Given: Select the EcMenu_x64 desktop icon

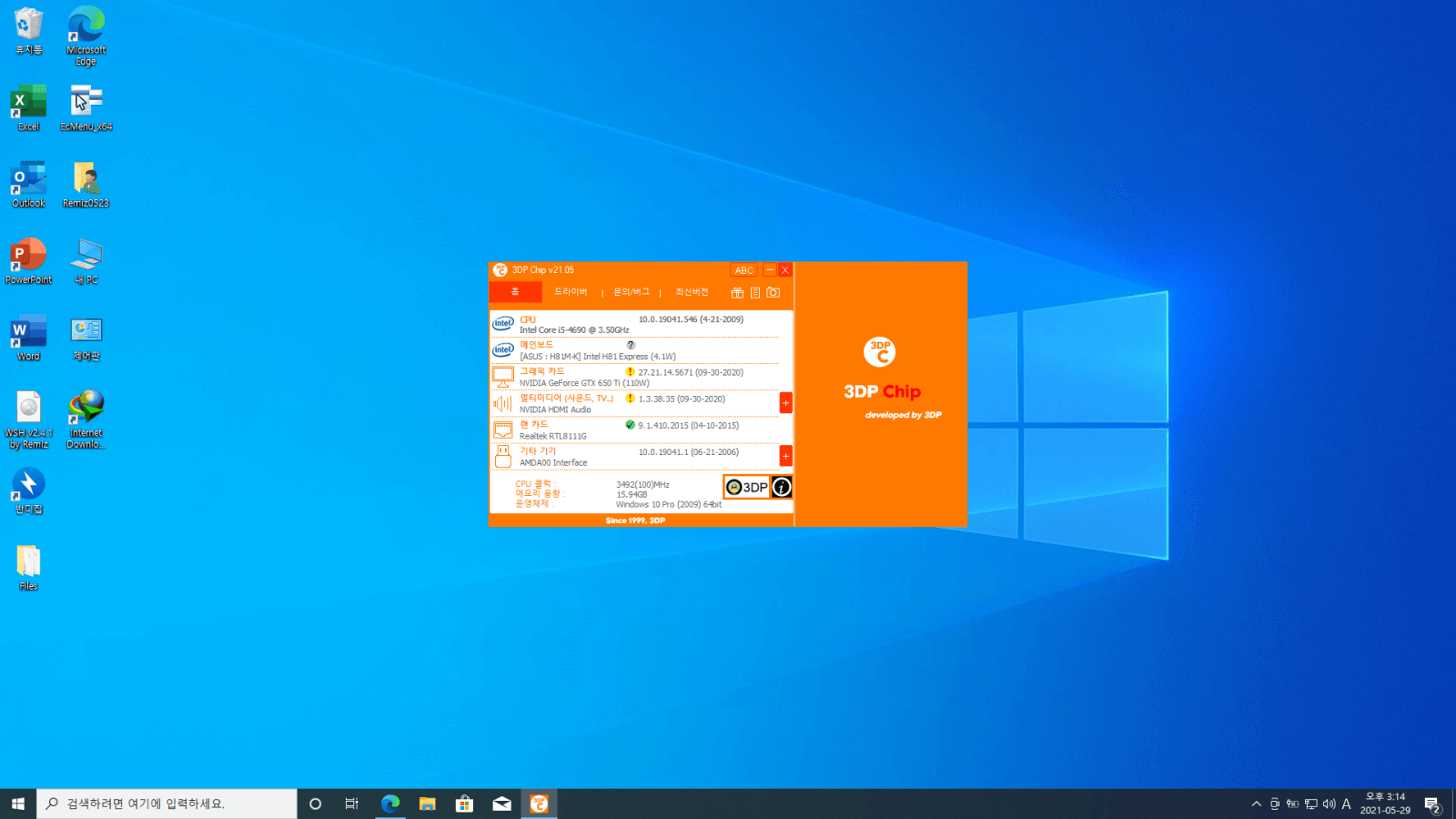Looking at the screenshot, I should [86, 107].
